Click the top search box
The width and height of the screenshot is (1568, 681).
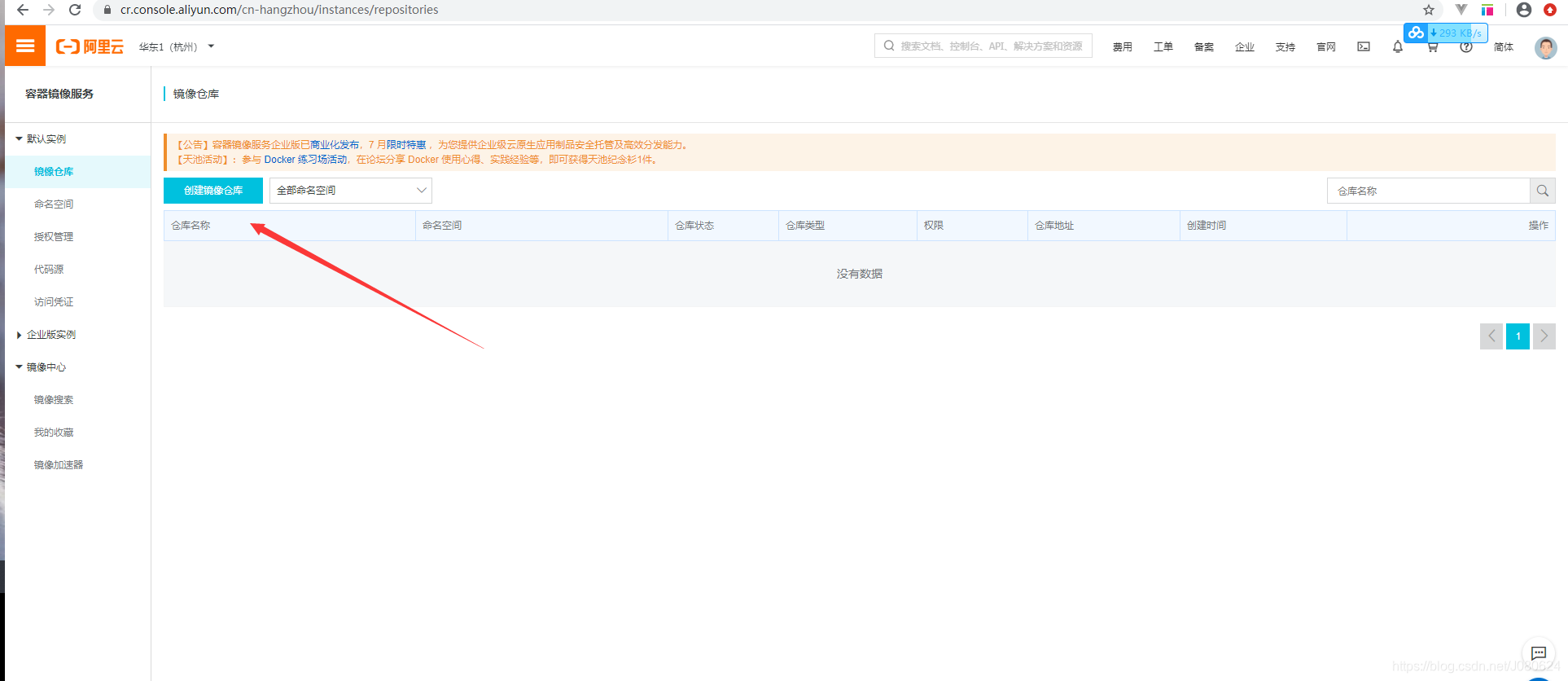(x=983, y=46)
